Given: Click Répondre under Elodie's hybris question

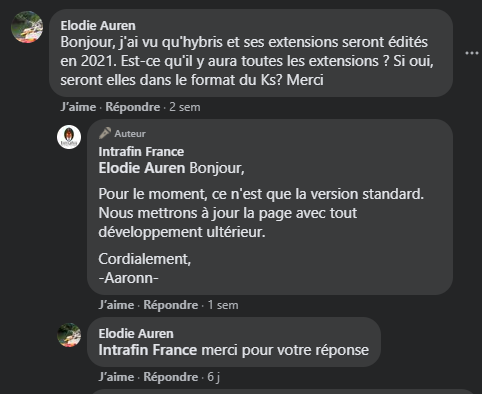Looking at the screenshot, I should 133,107.
